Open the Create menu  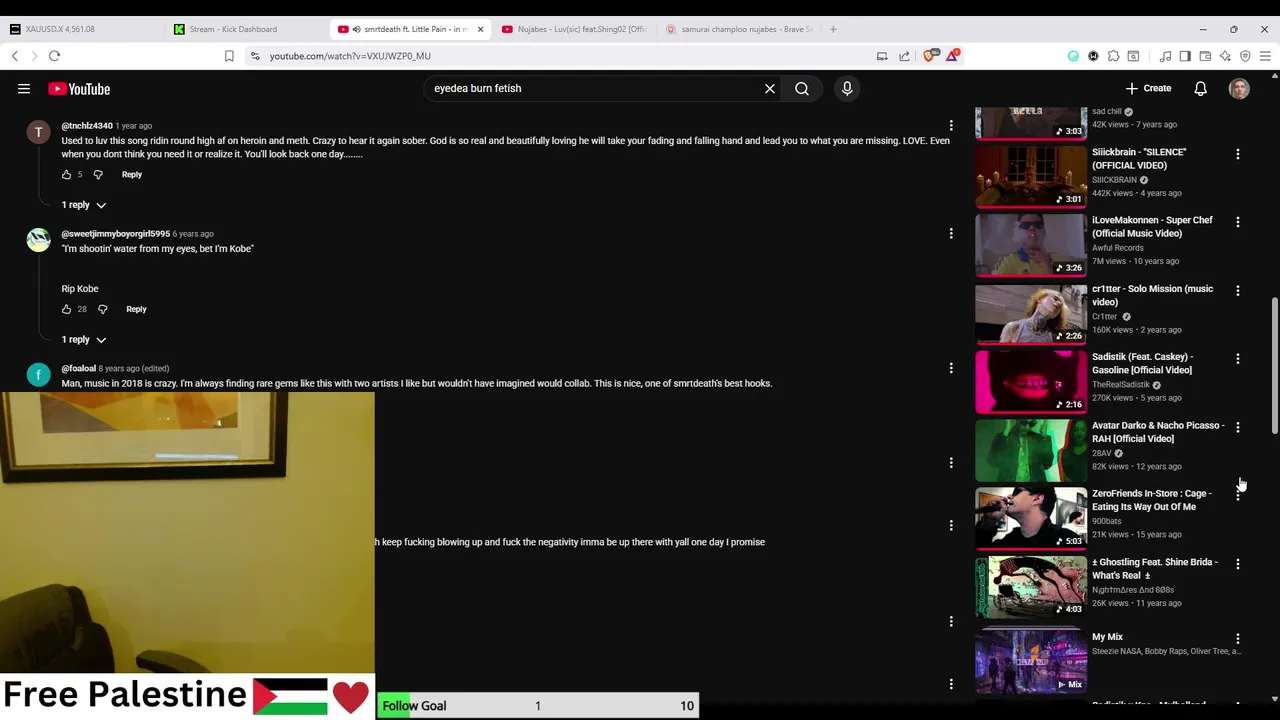click(1148, 88)
